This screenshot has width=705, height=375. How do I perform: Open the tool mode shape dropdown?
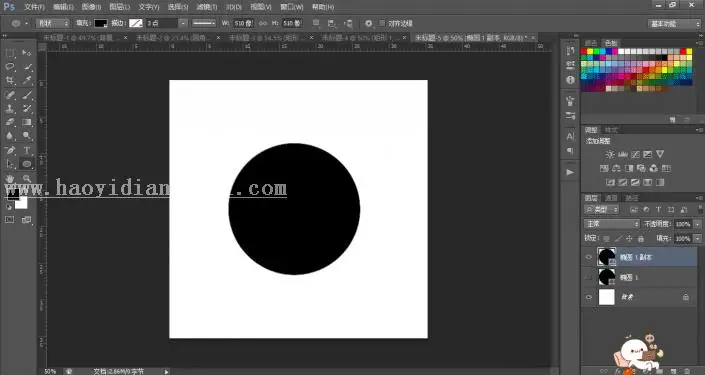tap(53, 23)
